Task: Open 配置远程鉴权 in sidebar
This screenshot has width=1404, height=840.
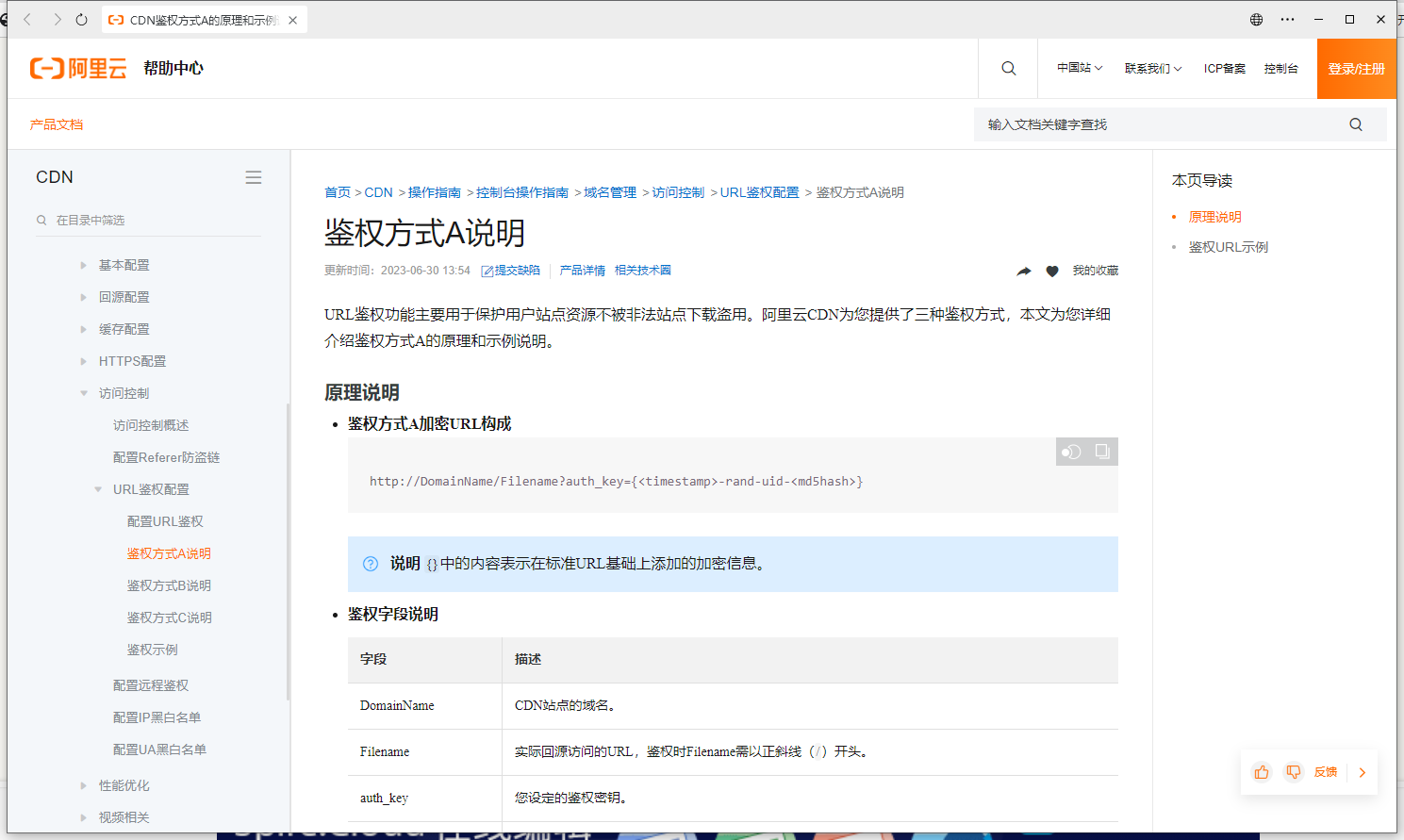Action: click(151, 686)
